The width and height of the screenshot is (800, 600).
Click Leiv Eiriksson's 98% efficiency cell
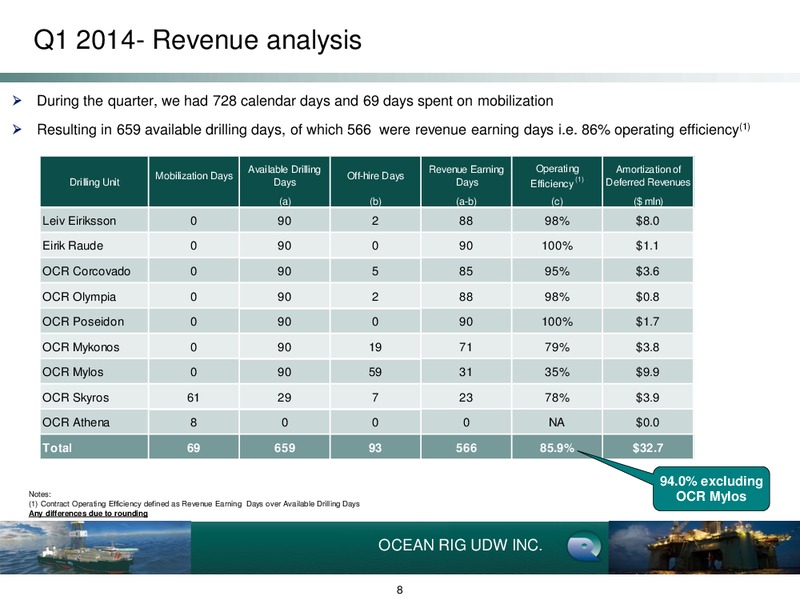[557, 221]
